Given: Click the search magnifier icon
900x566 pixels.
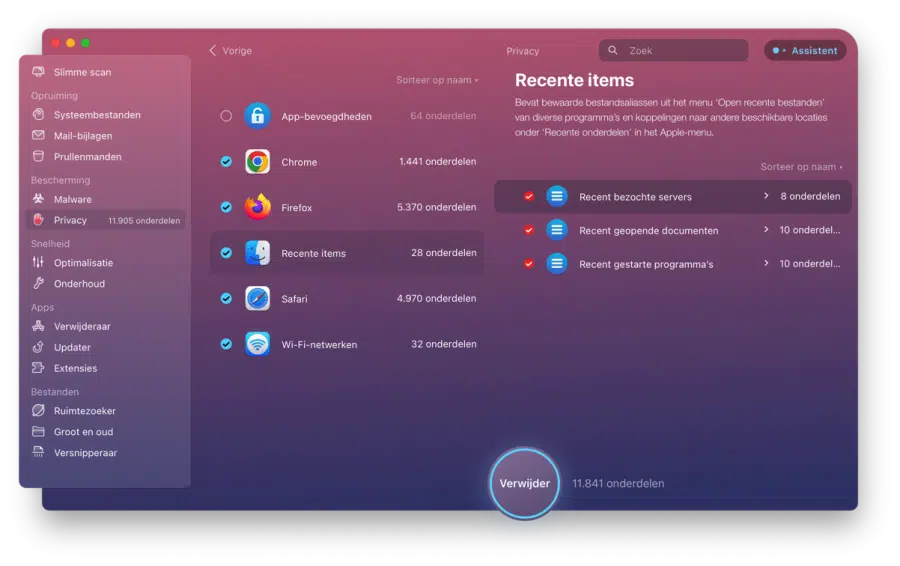Looking at the screenshot, I should [x=613, y=51].
